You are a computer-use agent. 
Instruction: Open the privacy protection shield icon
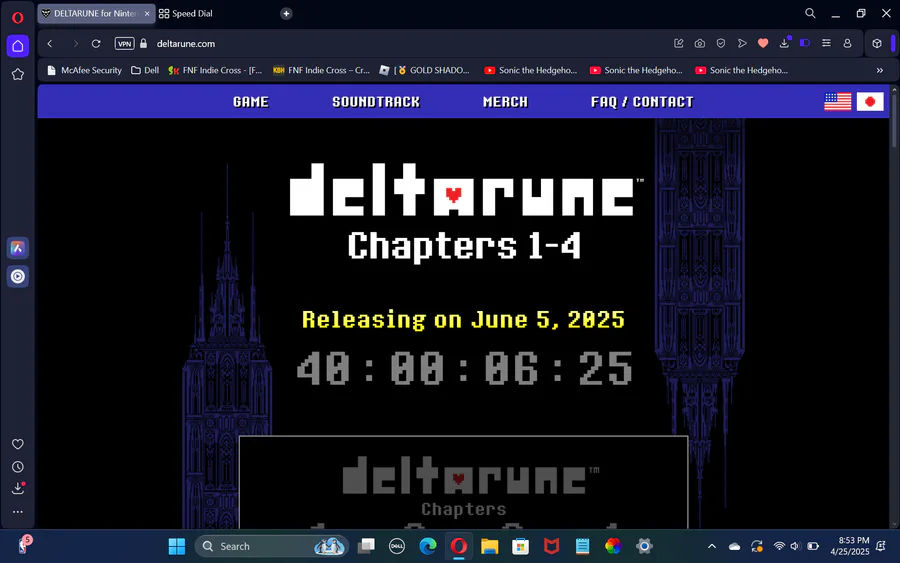pyautogui.click(x=721, y=44)
